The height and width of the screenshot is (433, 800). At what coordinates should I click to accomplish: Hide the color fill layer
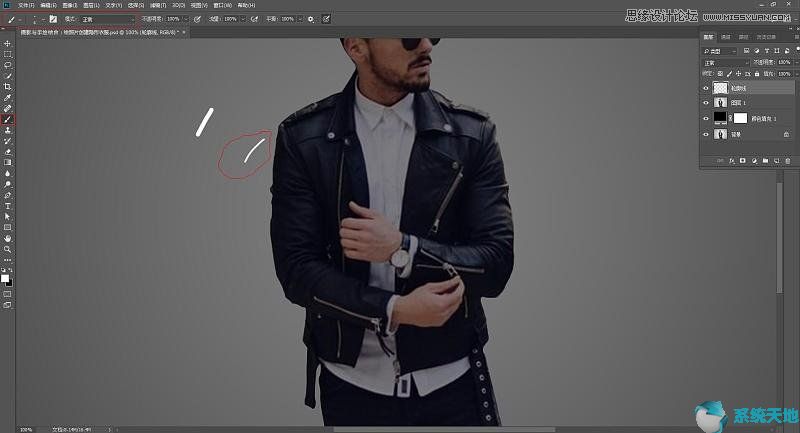pyautogui.click(x=706, y=118)
